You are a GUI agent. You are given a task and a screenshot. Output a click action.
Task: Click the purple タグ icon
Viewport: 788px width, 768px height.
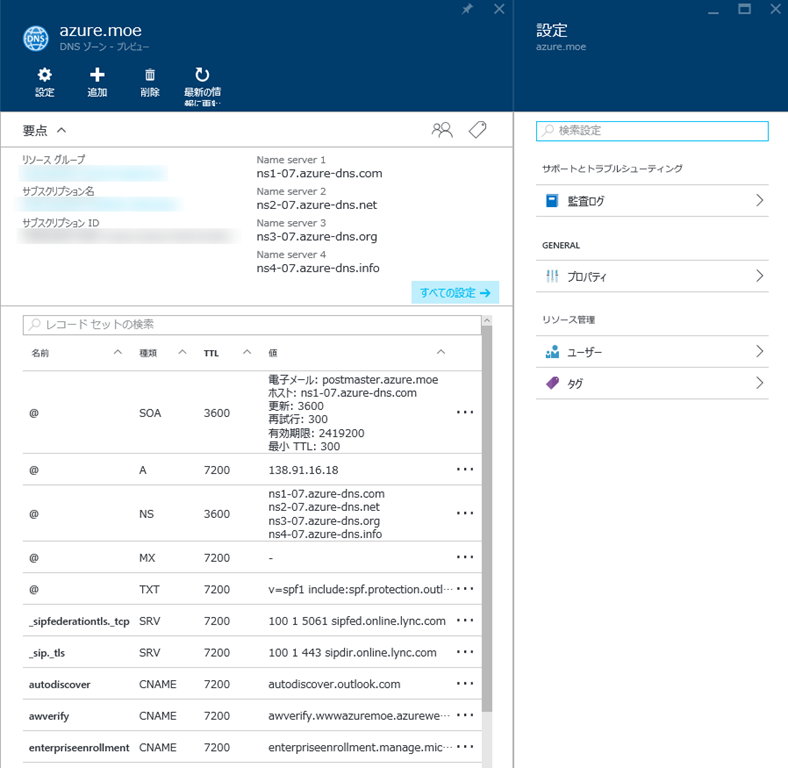pyautogui.click(x=552, y=383)
